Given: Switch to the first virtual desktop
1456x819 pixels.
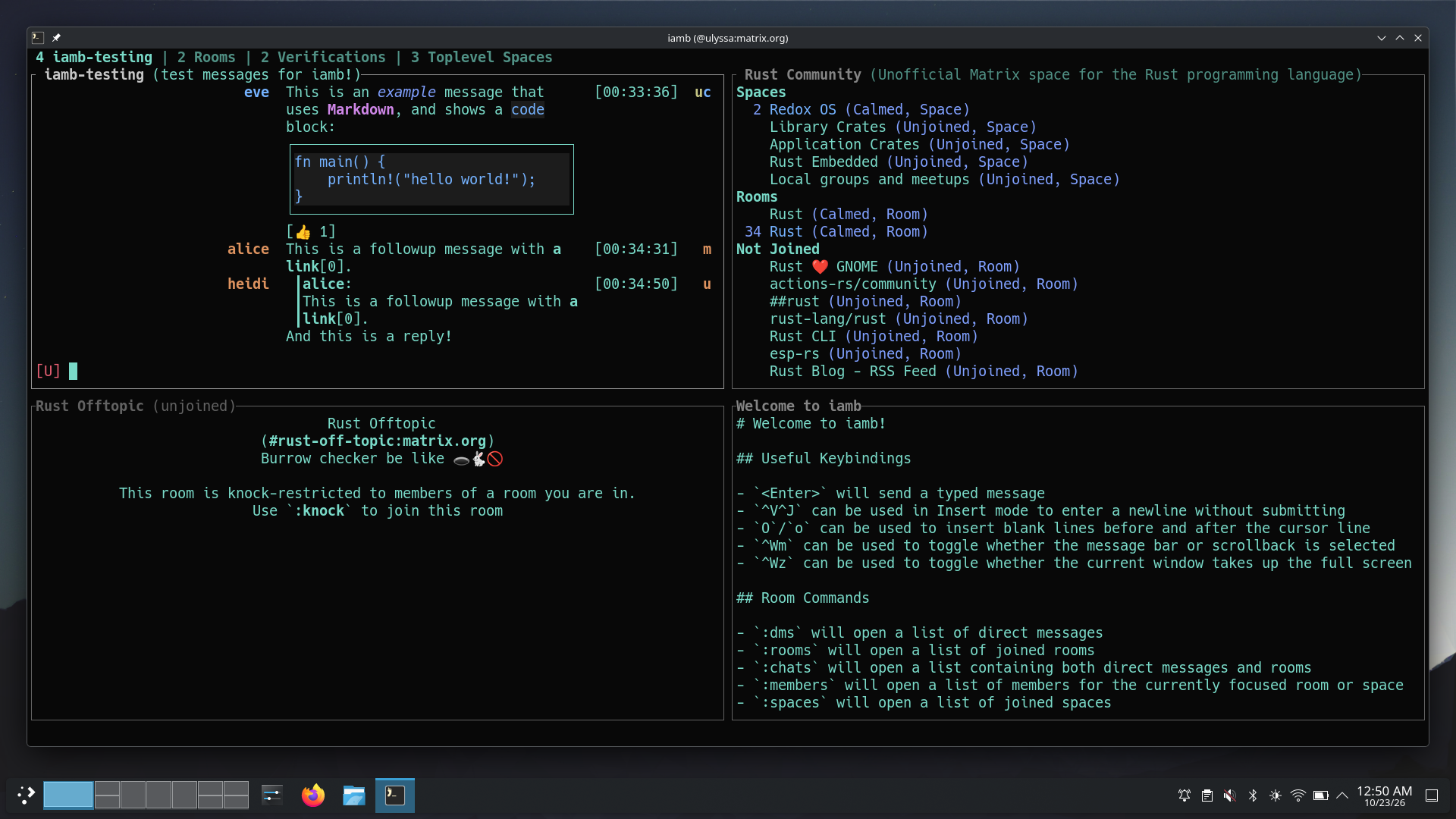Looking at the screenshot, I should click(68, 795).
